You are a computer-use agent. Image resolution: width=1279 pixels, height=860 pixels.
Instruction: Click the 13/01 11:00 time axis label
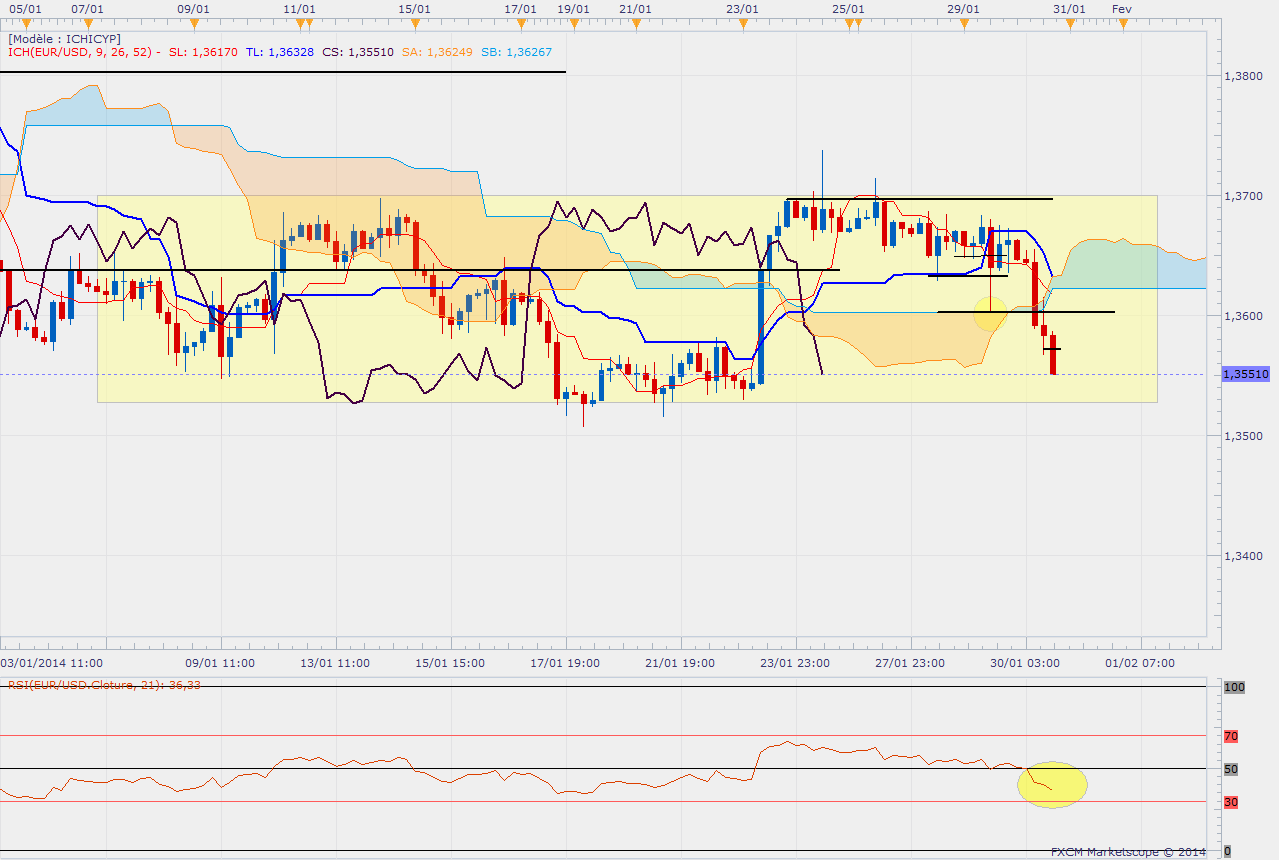335,663
